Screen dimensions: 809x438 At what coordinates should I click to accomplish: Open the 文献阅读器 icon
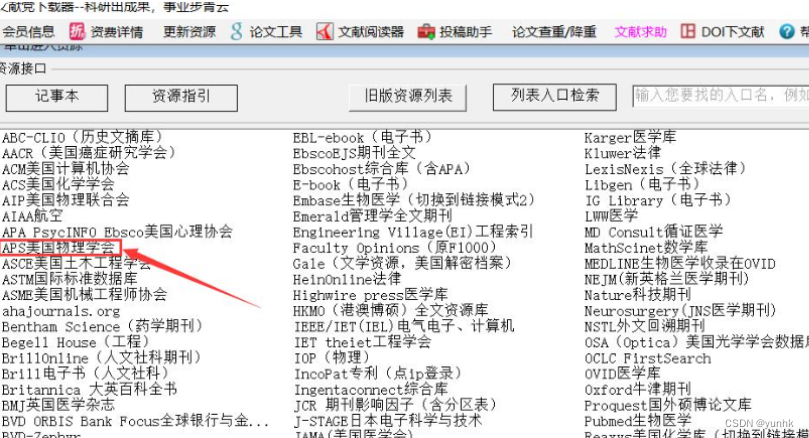coord(325,31)
